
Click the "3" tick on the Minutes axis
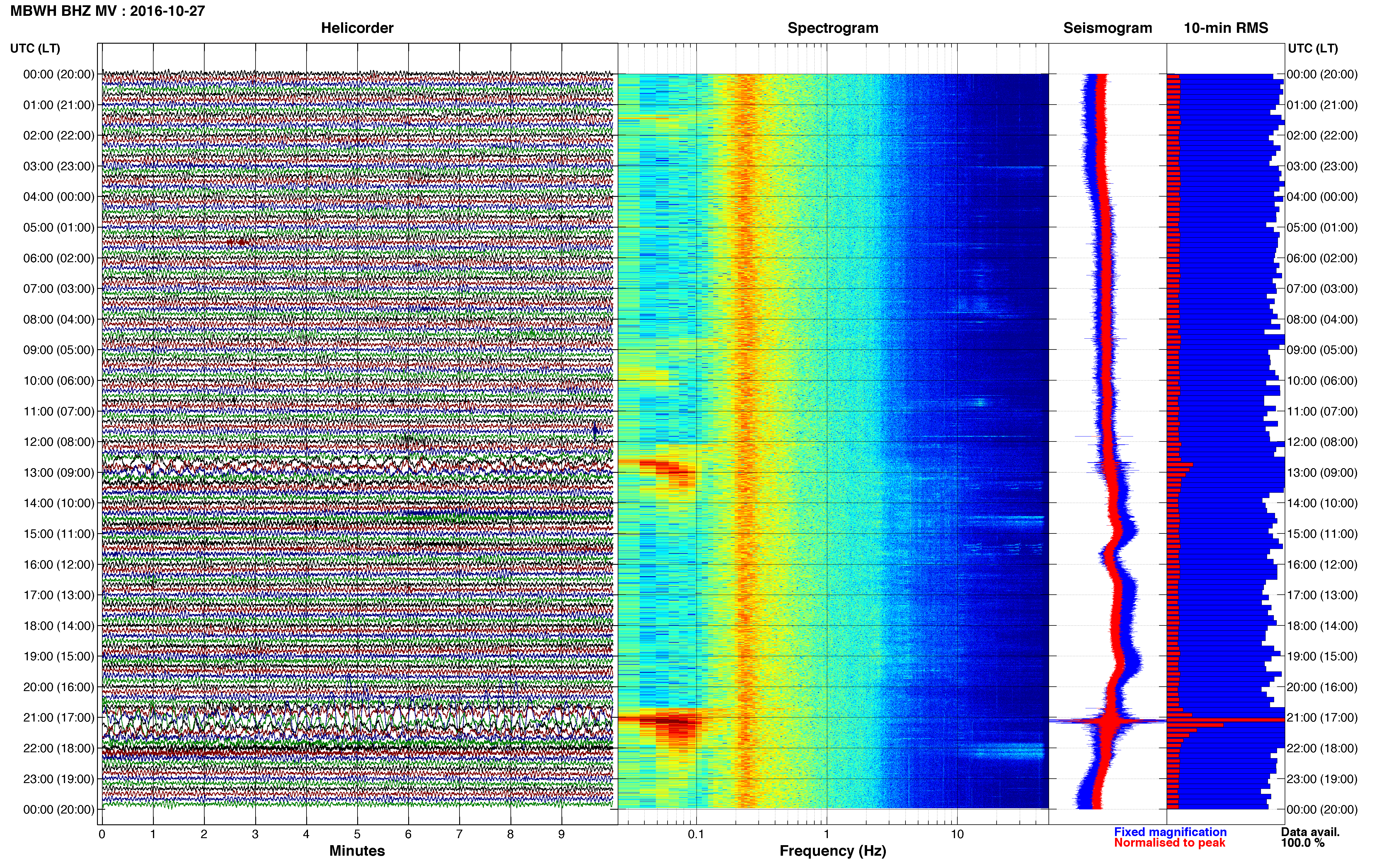pyautogui.click(x=255, y=834)
